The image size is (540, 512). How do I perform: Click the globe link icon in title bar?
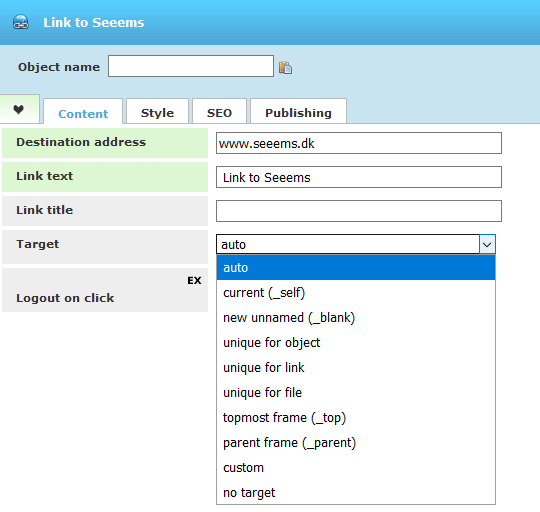click(x=21, y=22)
